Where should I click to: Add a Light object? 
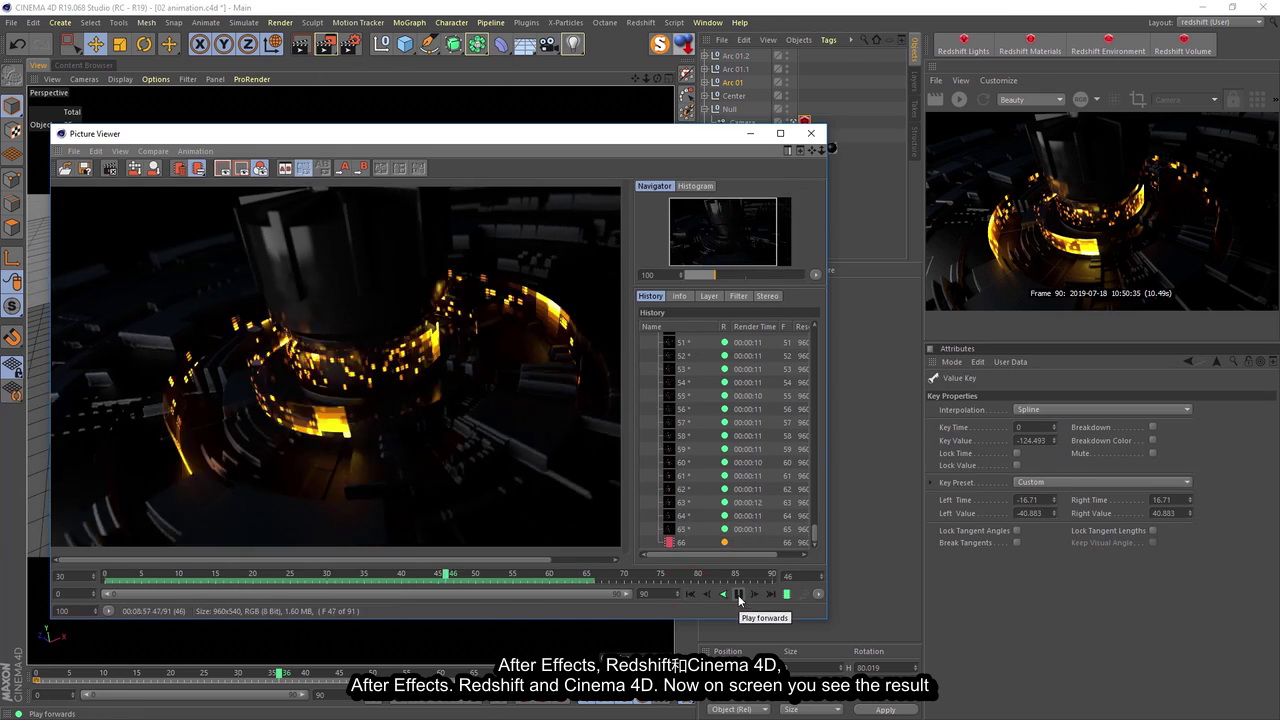coord(572,44)
